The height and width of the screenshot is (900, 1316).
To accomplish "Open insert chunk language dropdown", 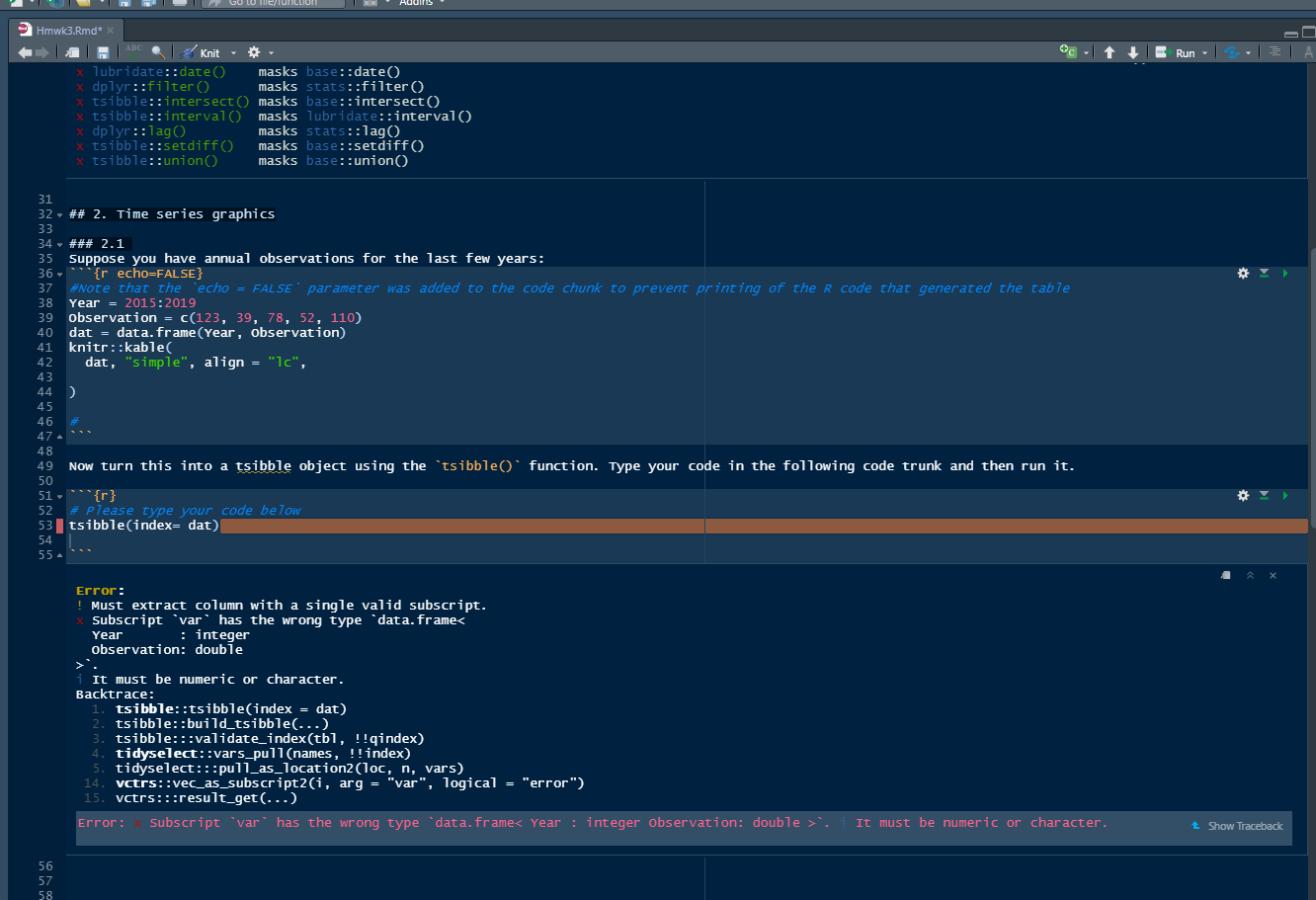I will [1086, 52].
